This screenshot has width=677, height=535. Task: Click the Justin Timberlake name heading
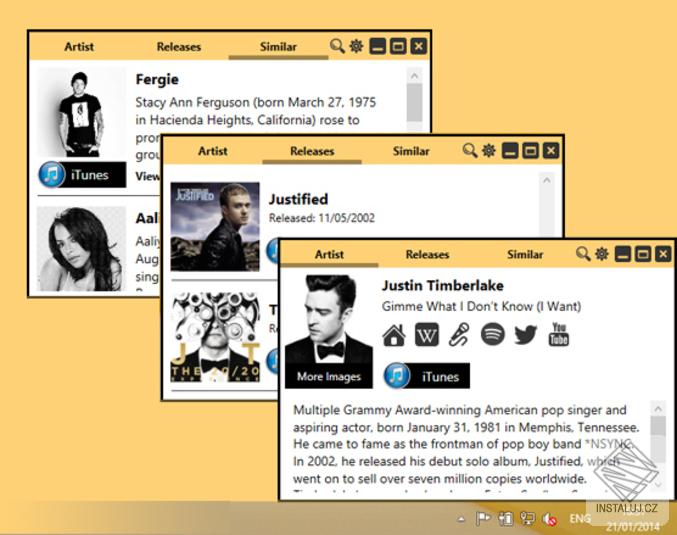tap(443, 285)
